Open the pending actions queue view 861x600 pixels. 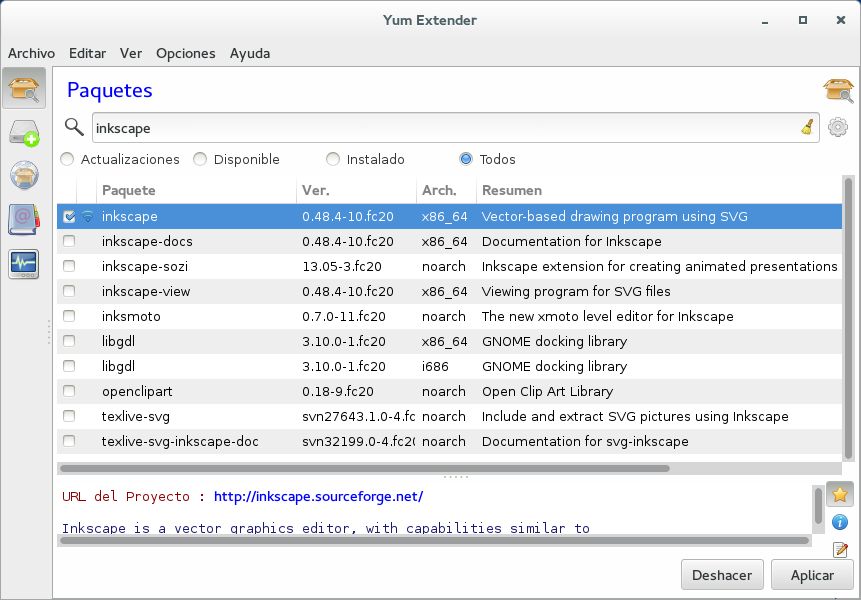[24, 133]
